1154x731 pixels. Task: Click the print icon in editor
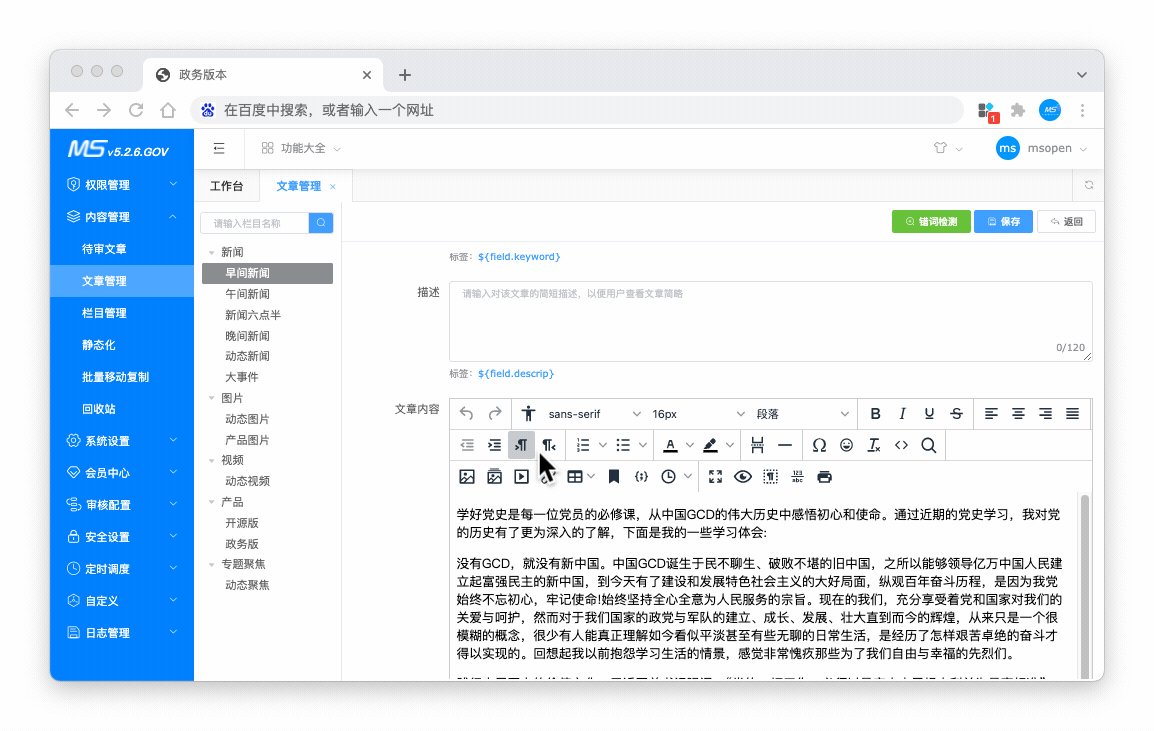tap(824, 477)
